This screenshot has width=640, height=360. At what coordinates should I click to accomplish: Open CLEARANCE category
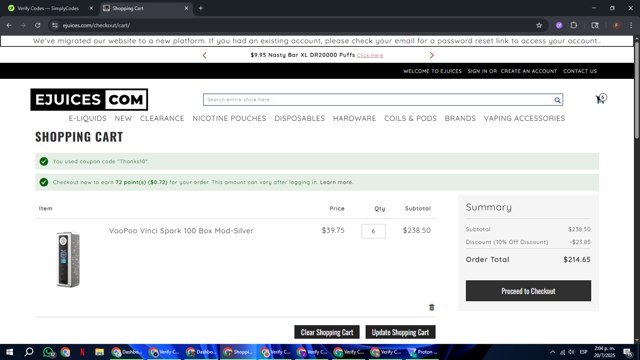pyautogui.click(x=162, y=118)
